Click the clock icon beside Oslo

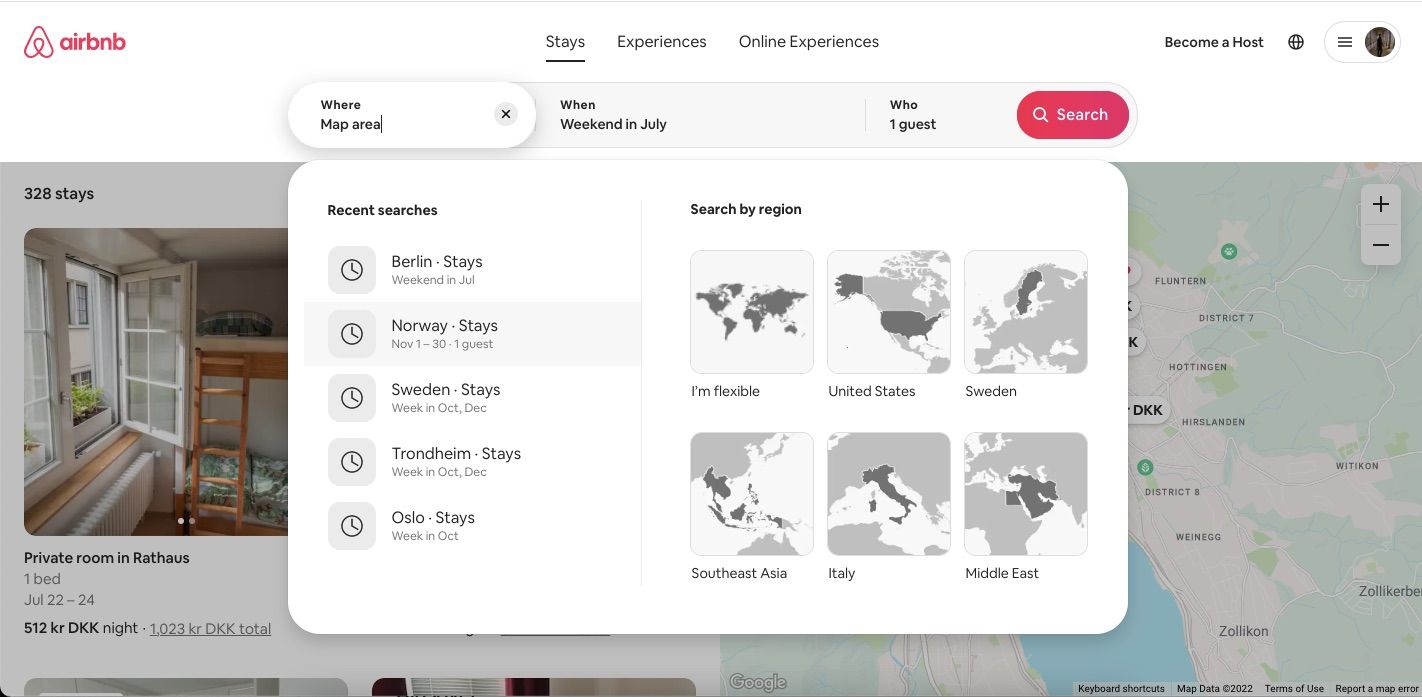[x=352, y=526]
